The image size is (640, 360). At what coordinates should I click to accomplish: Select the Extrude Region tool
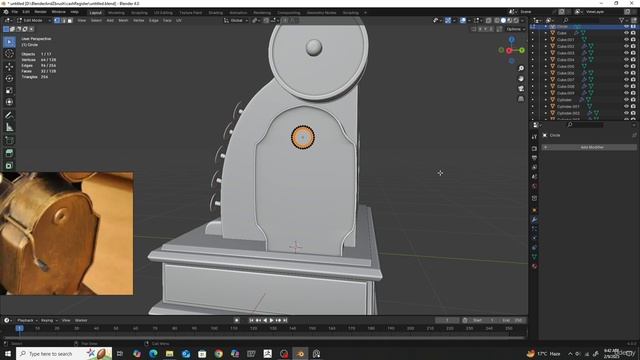(x=9, y=153)
